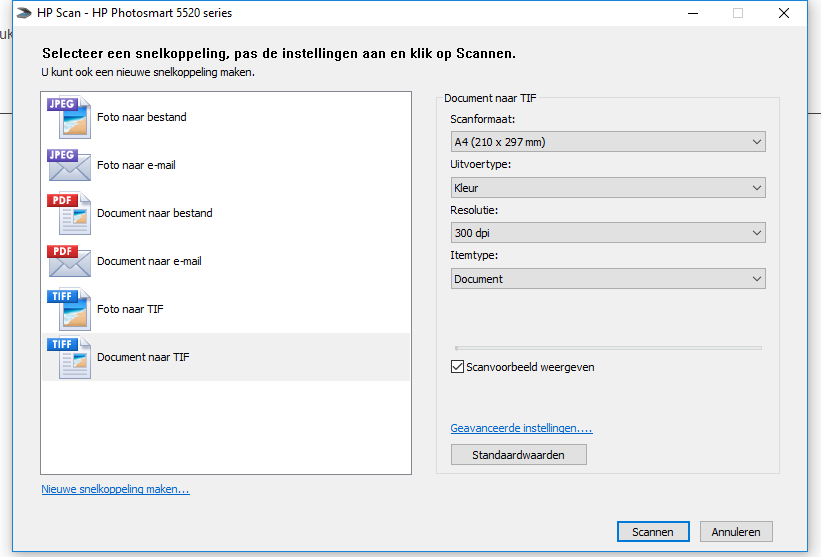Open the Geavanceerde instellingen link

pyautogui.click(x=522, y=428)
